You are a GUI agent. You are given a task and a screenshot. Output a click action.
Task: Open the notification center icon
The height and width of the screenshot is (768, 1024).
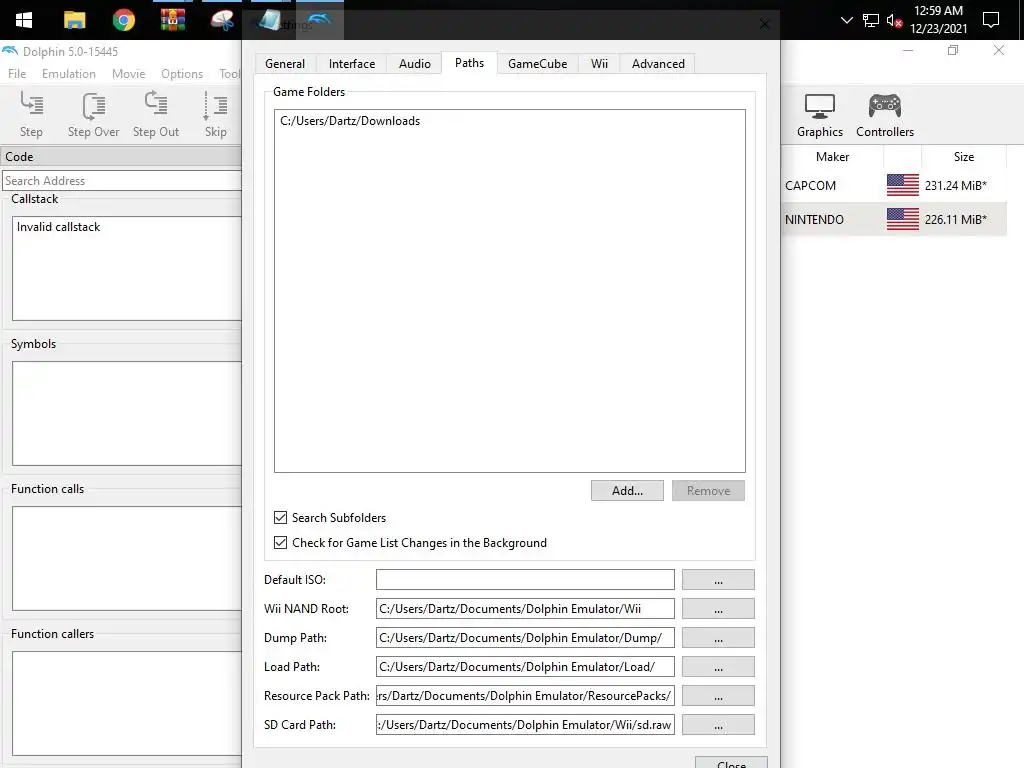click(x=991, y=20)
